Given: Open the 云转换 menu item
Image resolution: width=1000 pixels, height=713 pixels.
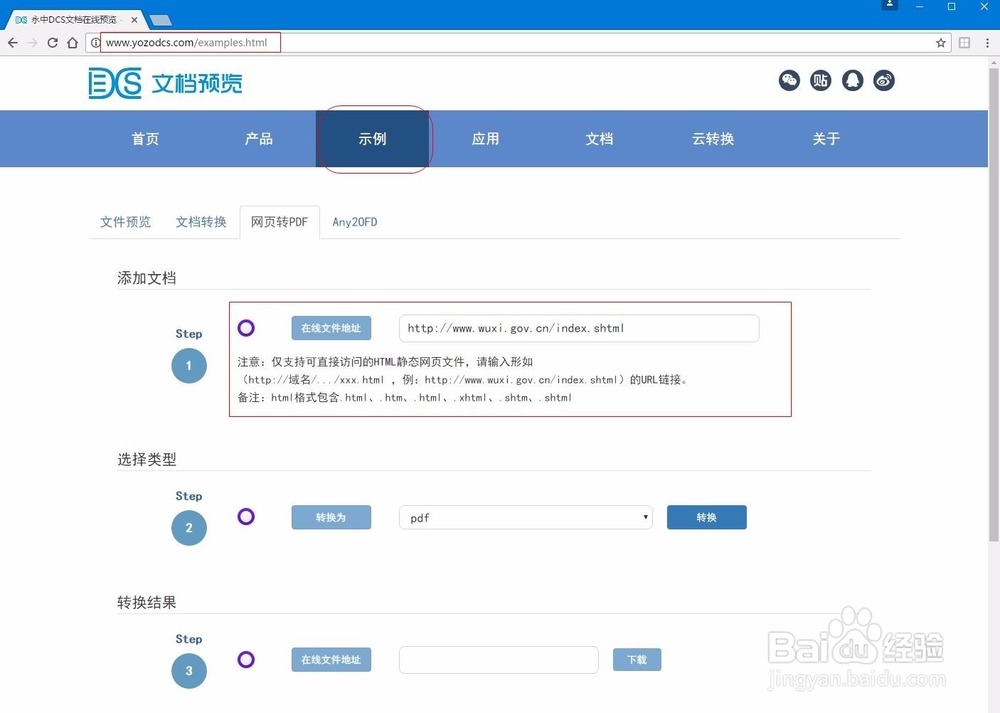Looking at the screenshot, I should pos(713,139).
